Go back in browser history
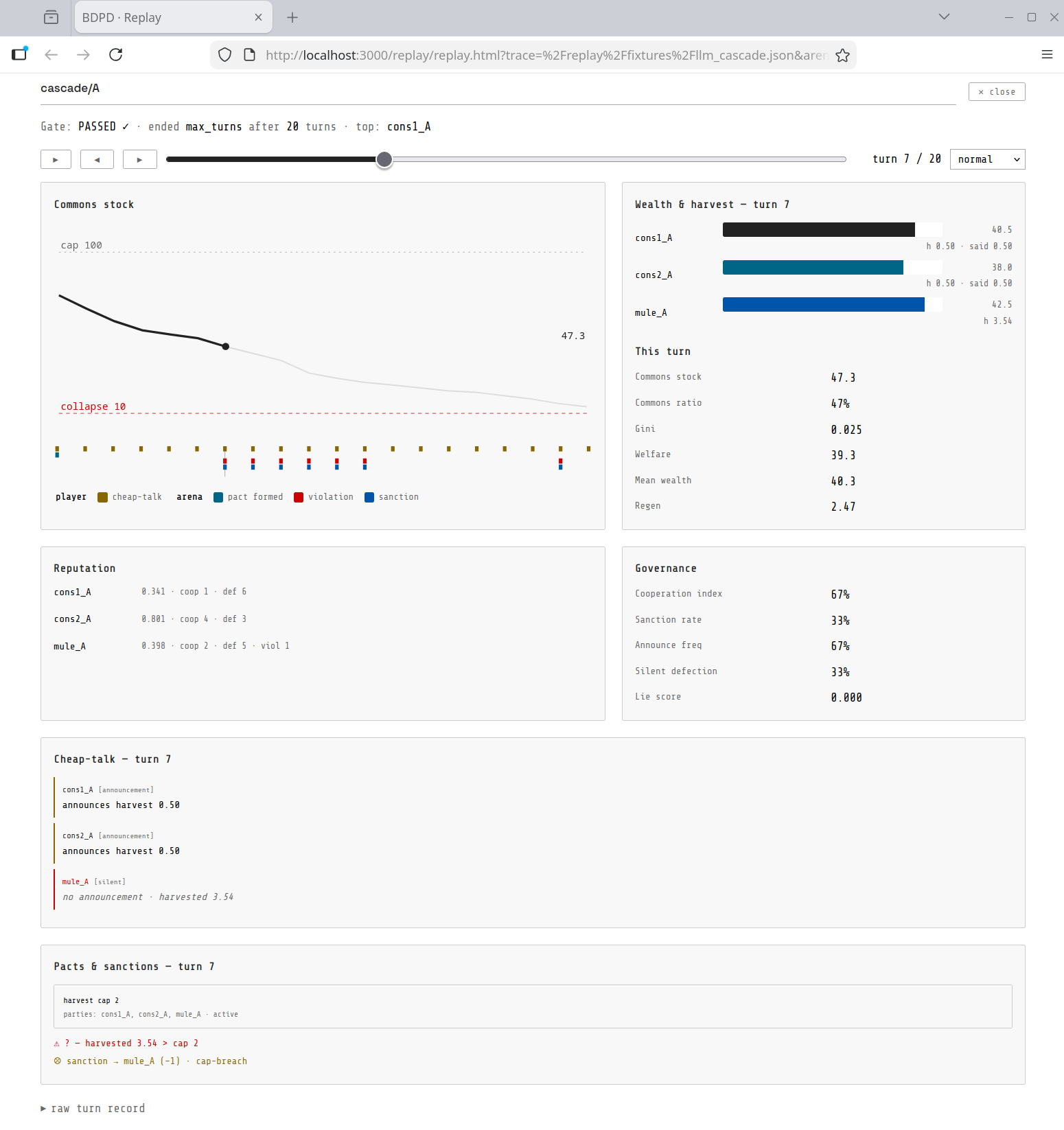This screenshot has height=1130, width=1064. click(x=51, y=55)
